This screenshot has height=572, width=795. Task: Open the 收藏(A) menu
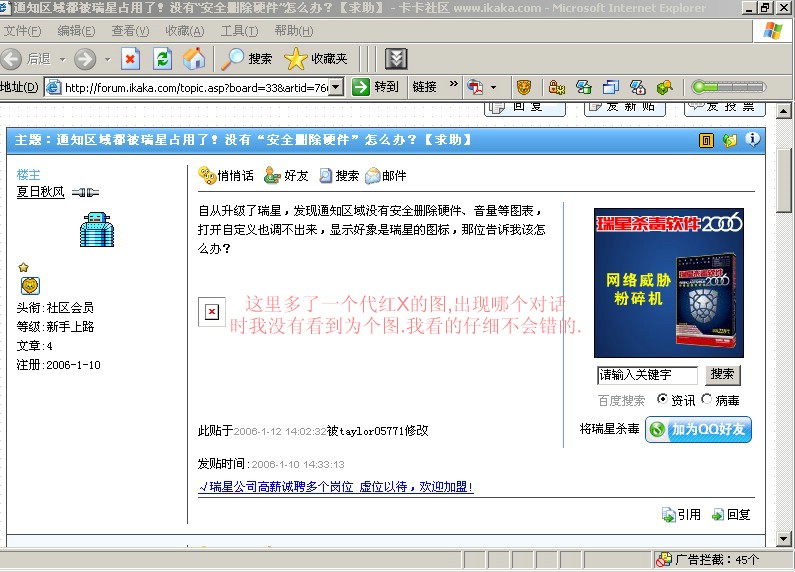pyautogui.click(x=185, y=31)
